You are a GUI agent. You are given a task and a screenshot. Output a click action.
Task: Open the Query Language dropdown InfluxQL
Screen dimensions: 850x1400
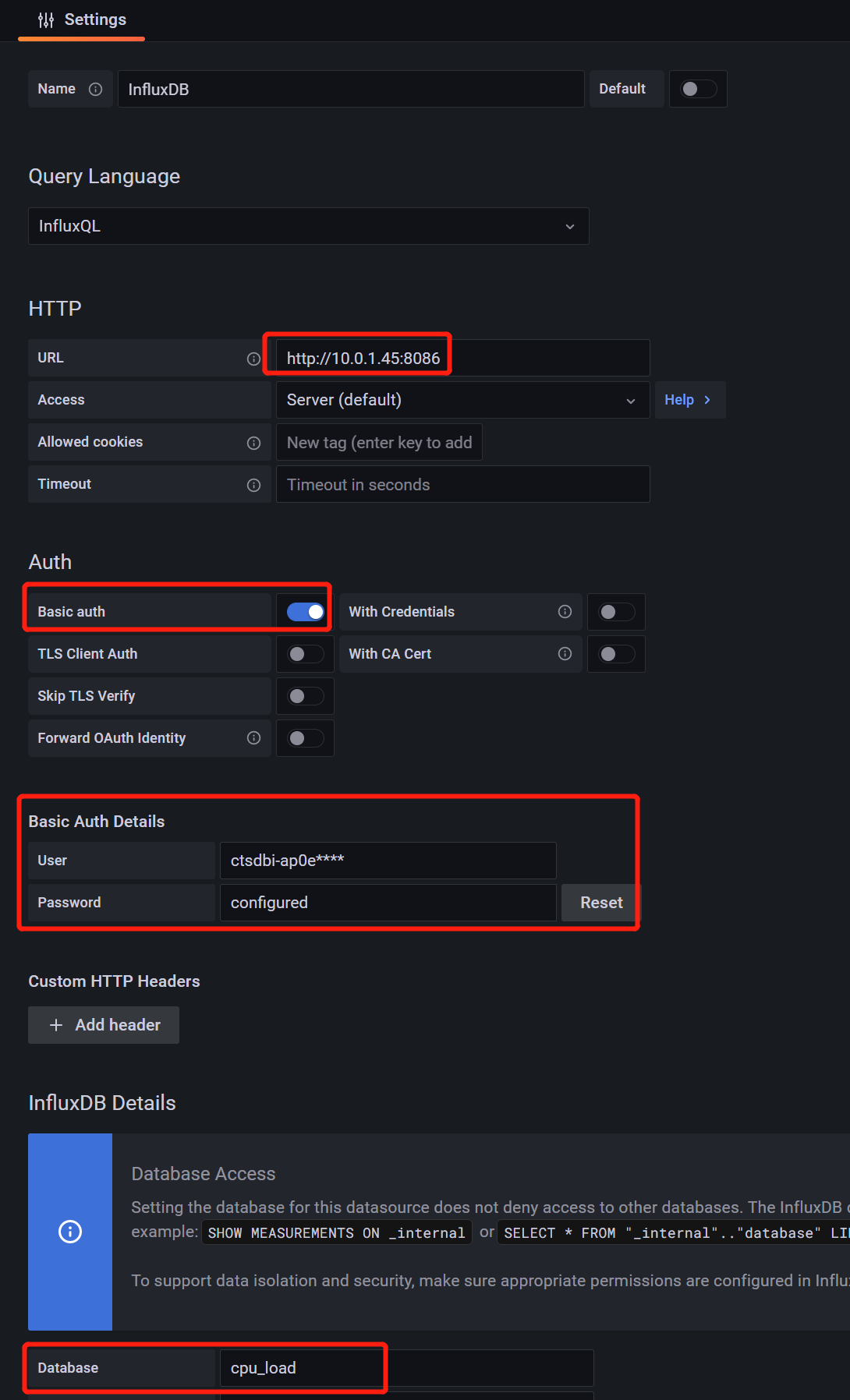[308, 226]
